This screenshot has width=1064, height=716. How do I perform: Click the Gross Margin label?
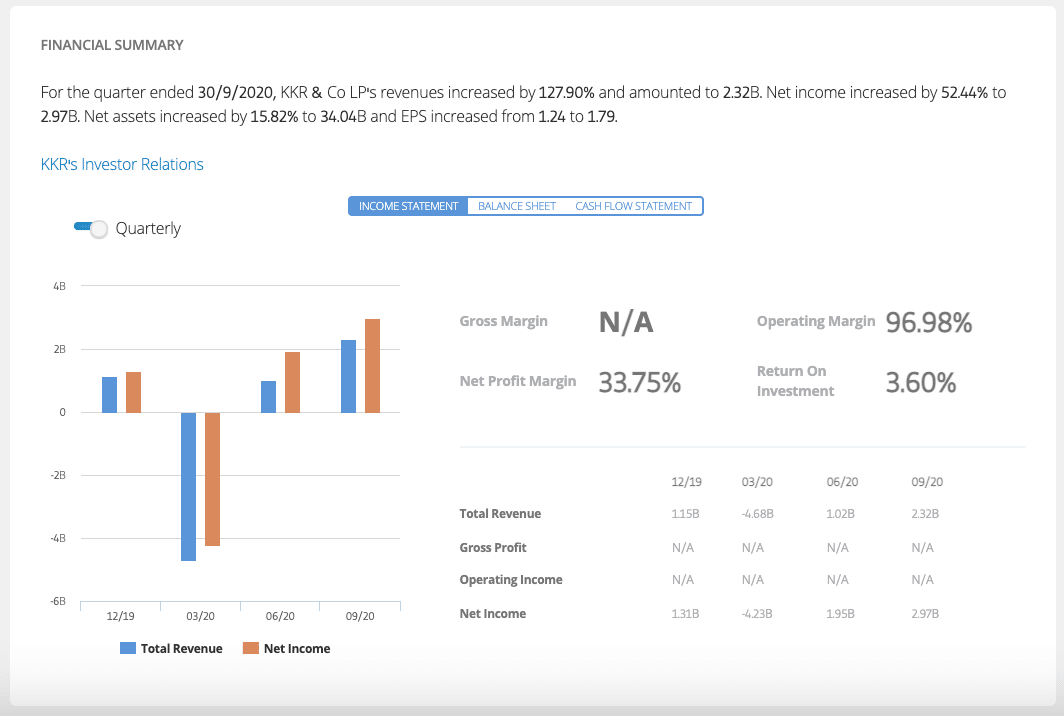(504, 321)
